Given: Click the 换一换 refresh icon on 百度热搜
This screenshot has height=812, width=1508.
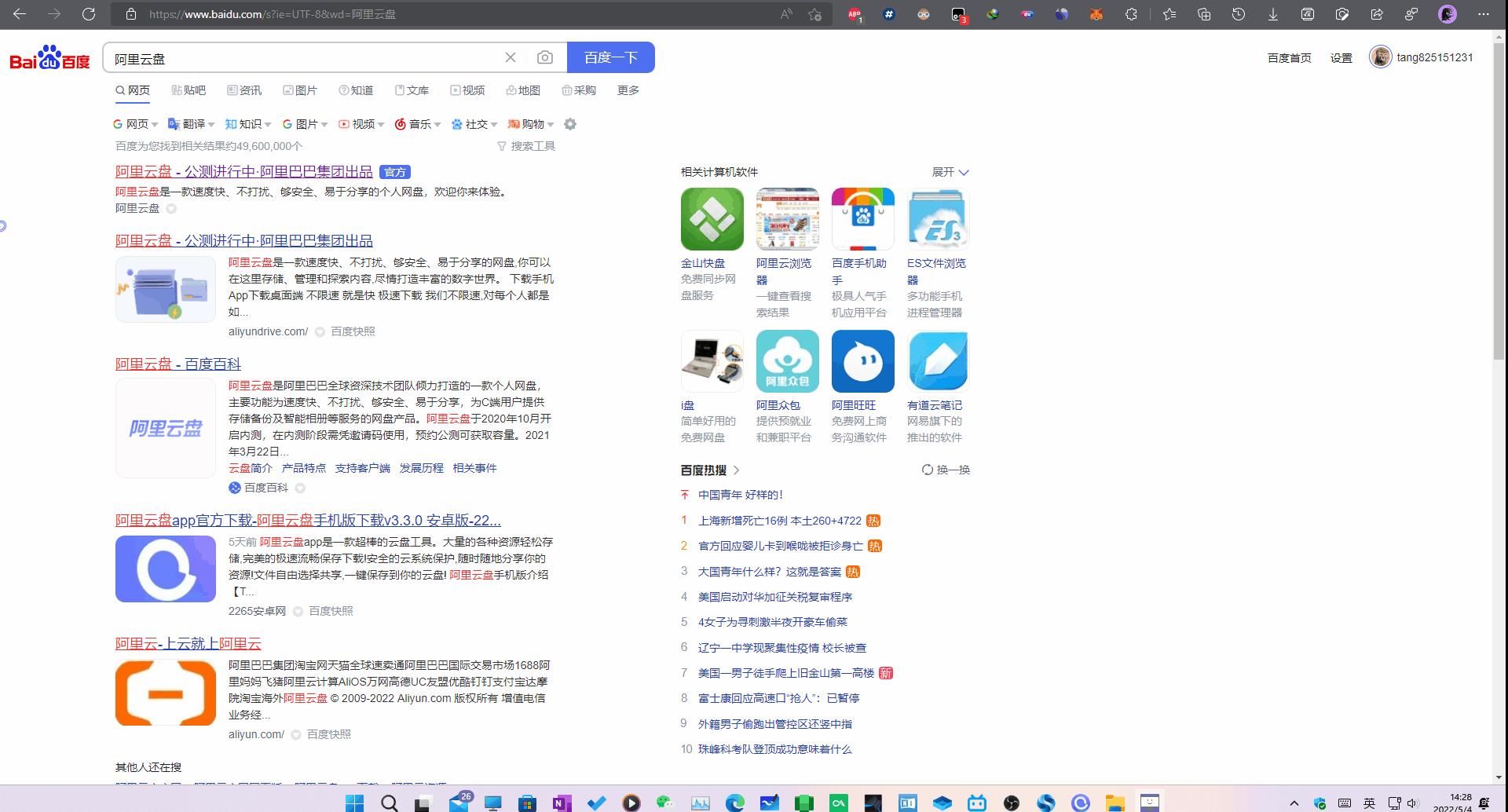Looking at the screenshot, I should click(928, 470).
